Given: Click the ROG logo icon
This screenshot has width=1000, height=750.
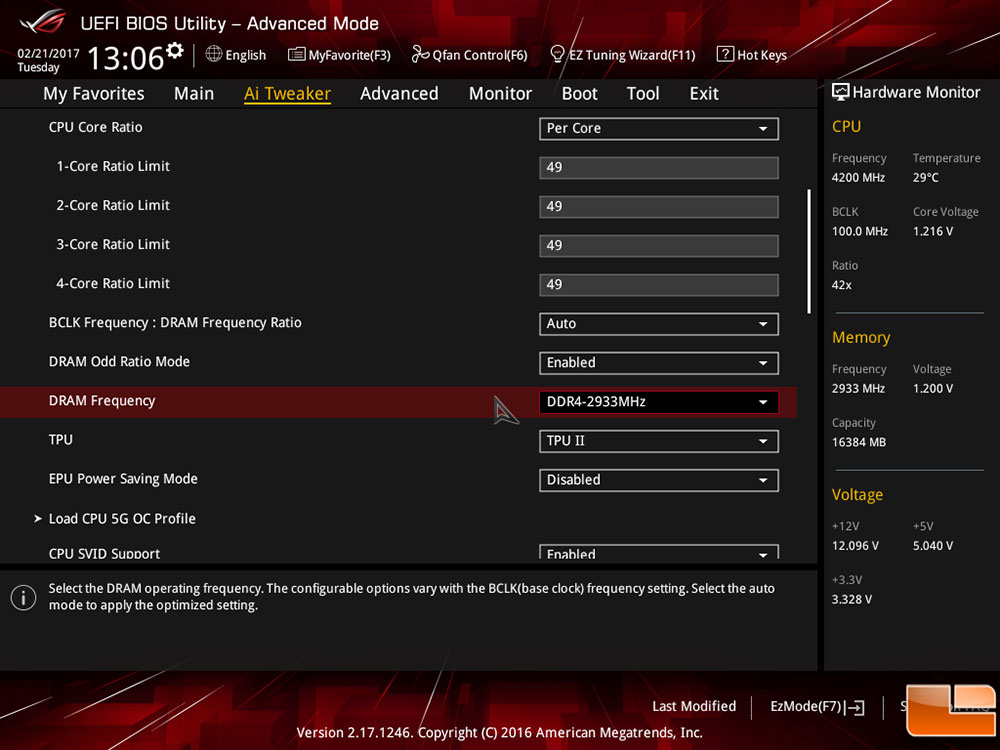Looking at the screenshot, I should point(43,21).
